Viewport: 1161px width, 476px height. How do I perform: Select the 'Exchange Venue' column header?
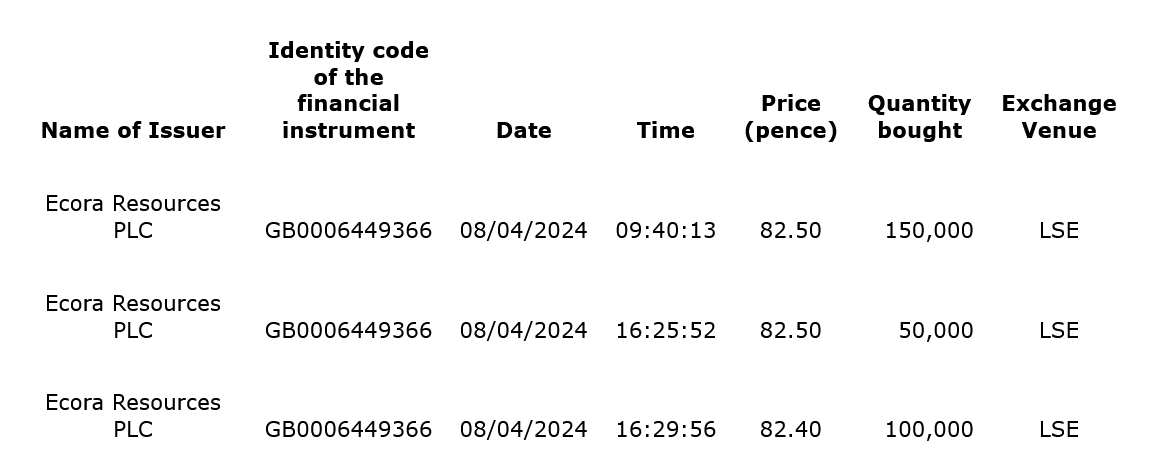click(x=1058, y=117)
